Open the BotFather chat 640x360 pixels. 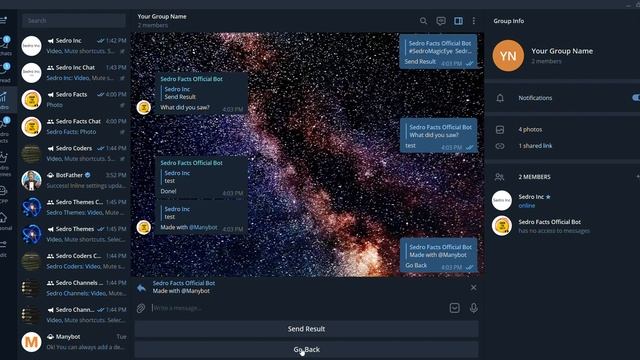click(x=74, y=180)
